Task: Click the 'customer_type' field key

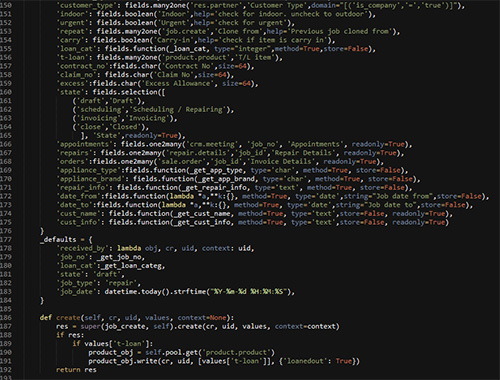Action: click(88, 6)
